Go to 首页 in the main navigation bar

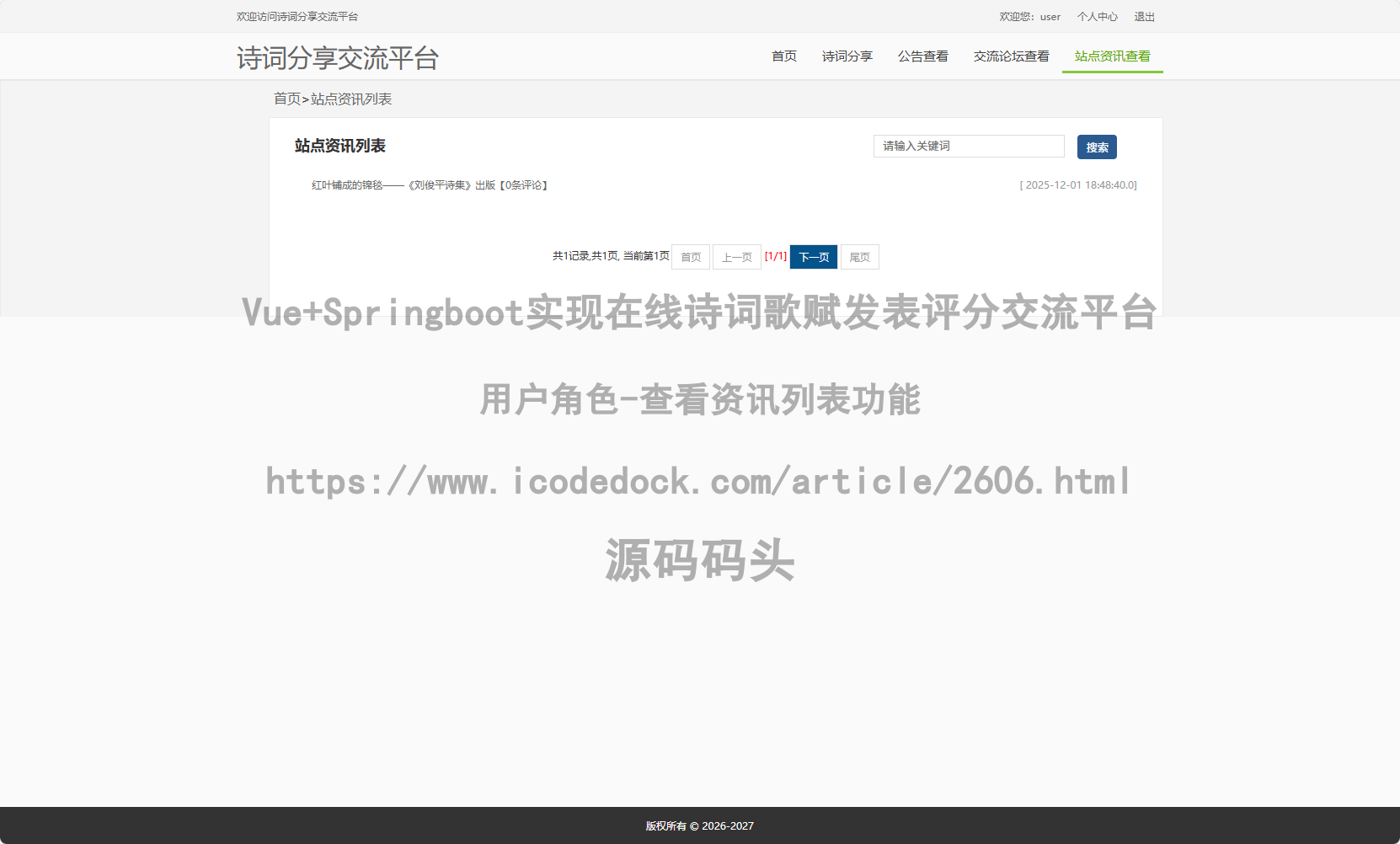tap(783, 56)
